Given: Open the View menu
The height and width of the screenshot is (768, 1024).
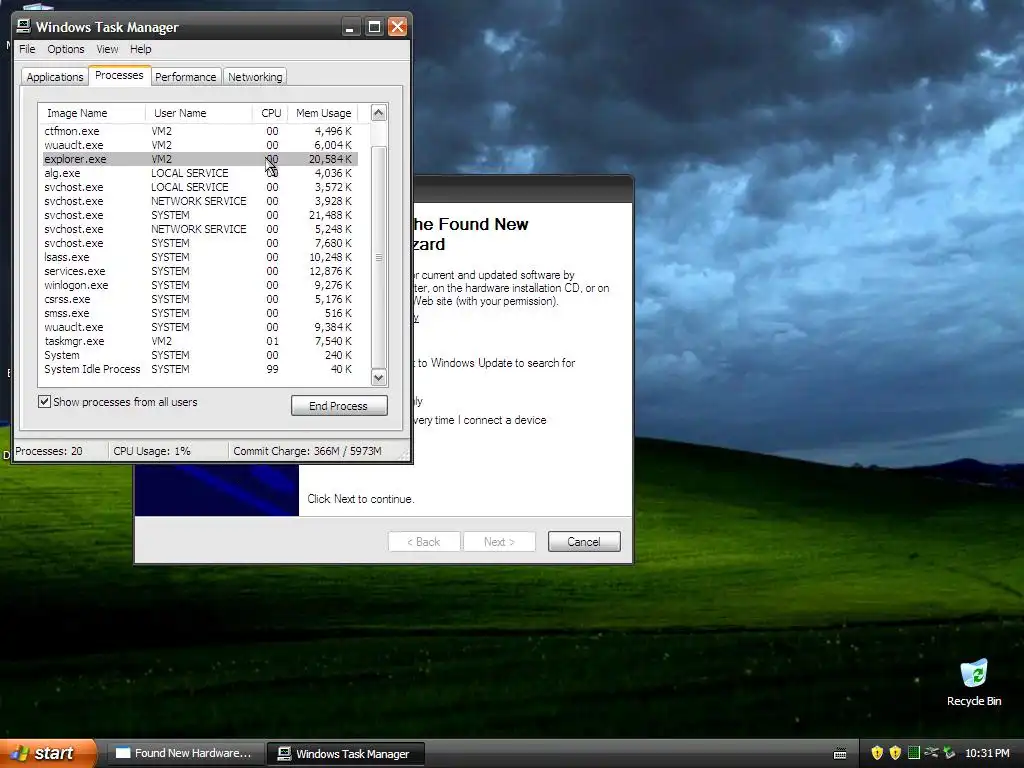Looking at the screenshot, I should pyautogui.click(x=107, y=49).
